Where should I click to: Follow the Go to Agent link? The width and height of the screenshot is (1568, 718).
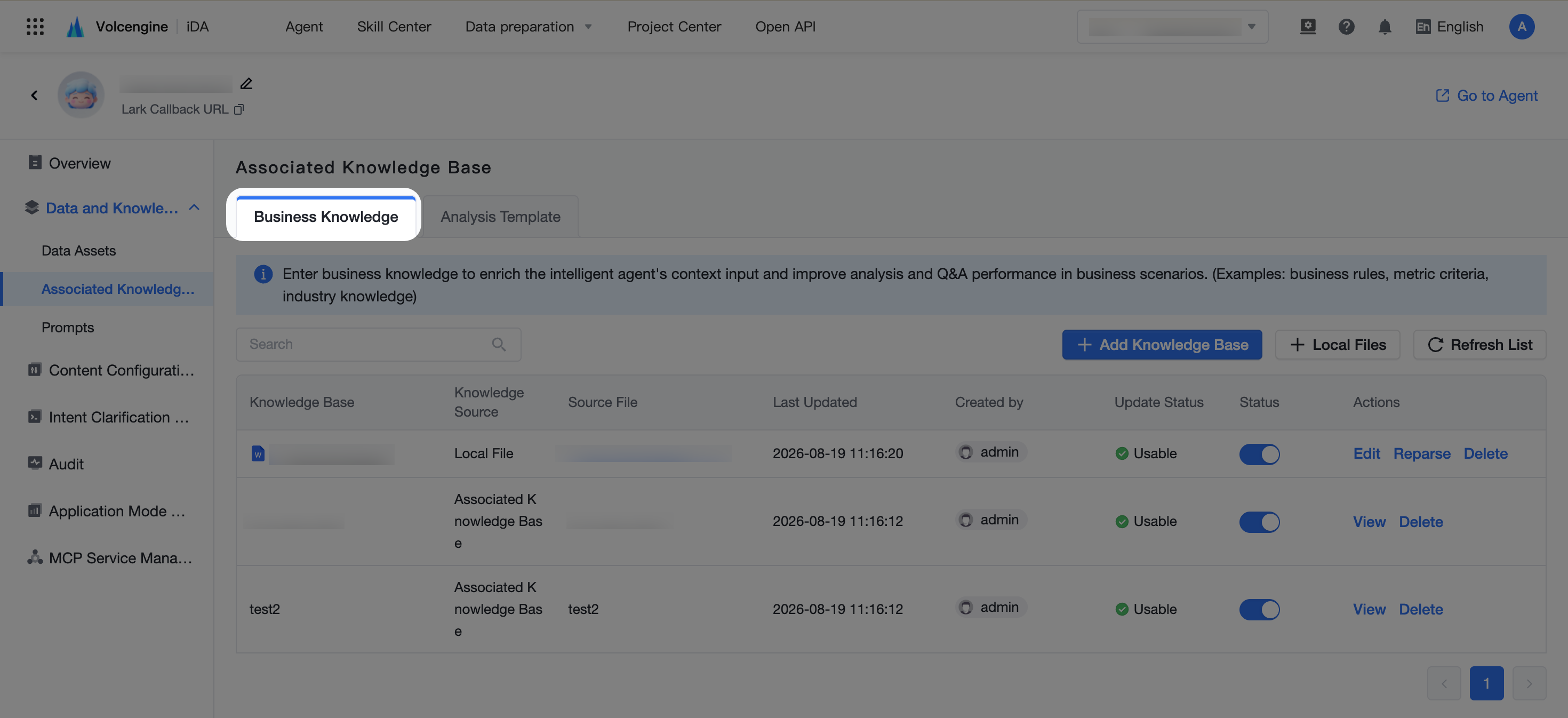(x=1486, y=95)
